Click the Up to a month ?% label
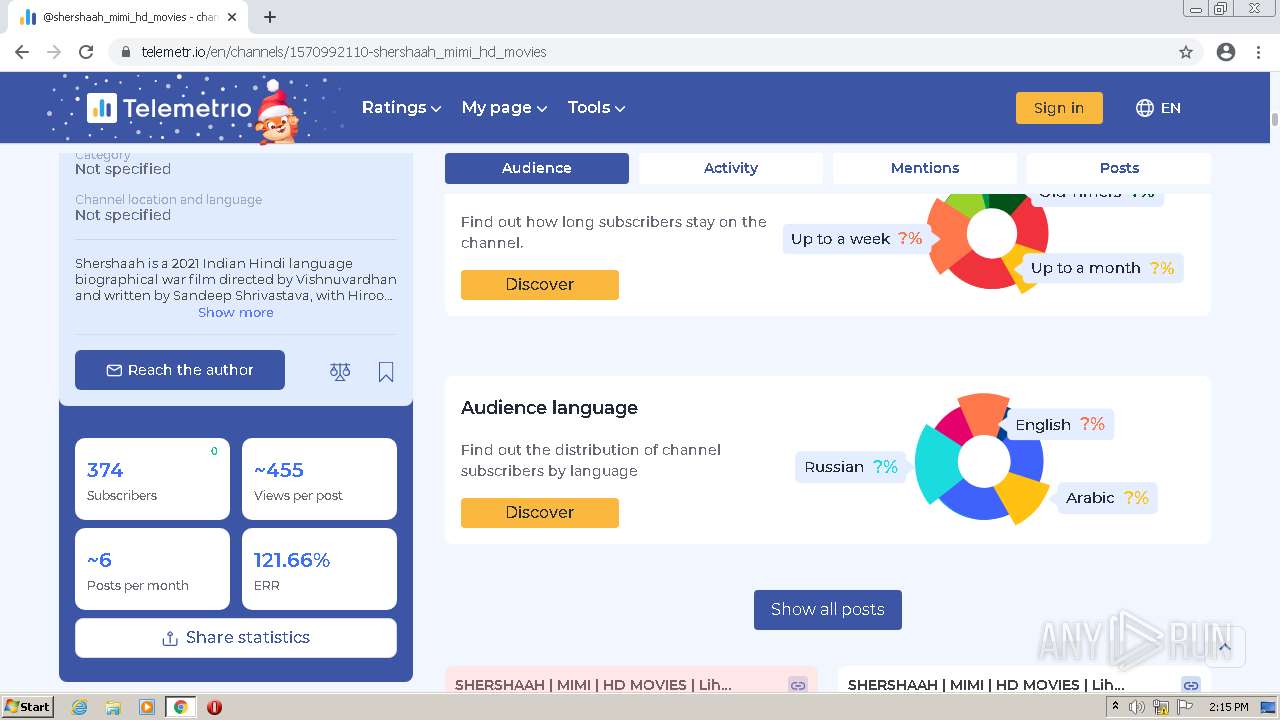The width and height of the screenshot is (1280, 720). pyautogui.click(x=1102, y=268)
